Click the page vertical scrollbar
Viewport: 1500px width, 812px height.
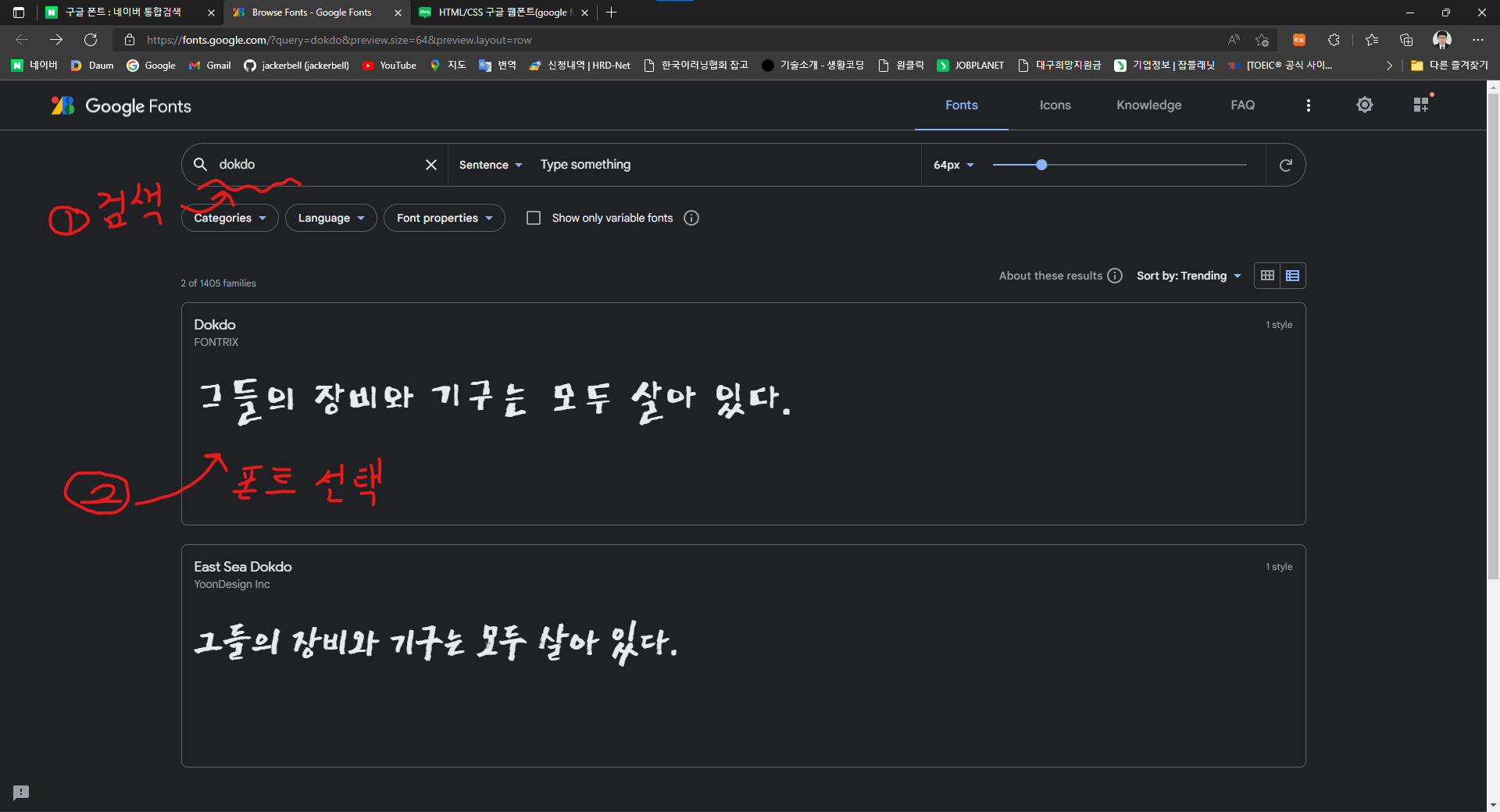point(1493,336)
